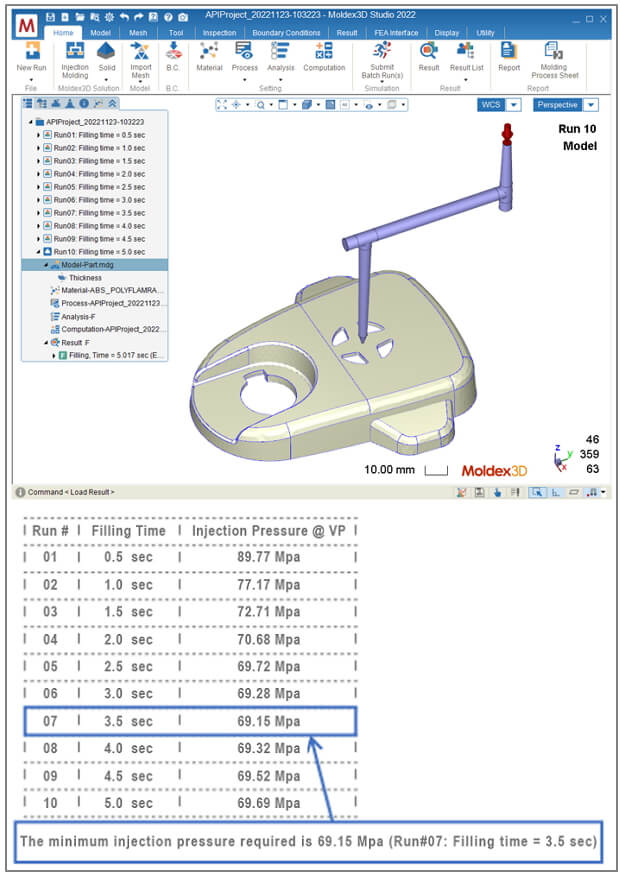Image resolution: width=621 pixels, height=877 pixels.
Task: Expand Run07: Filling time = 3.5 sec
Action: [x=39, y=213]
